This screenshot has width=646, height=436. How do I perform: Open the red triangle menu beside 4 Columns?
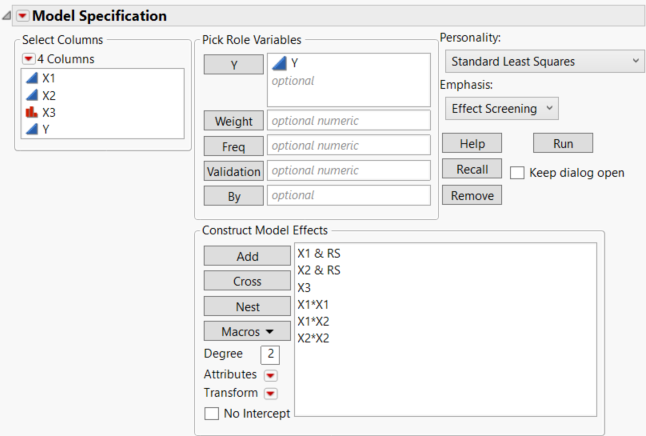coord(28,58)
